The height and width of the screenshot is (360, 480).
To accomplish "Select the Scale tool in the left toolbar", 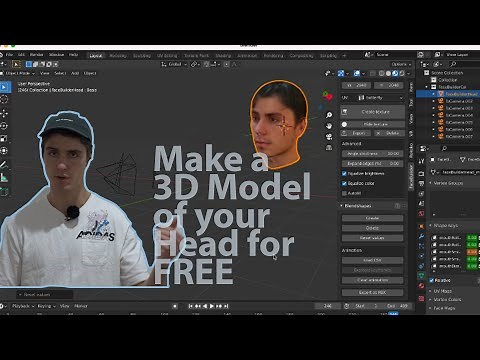I will coord(4,138).
